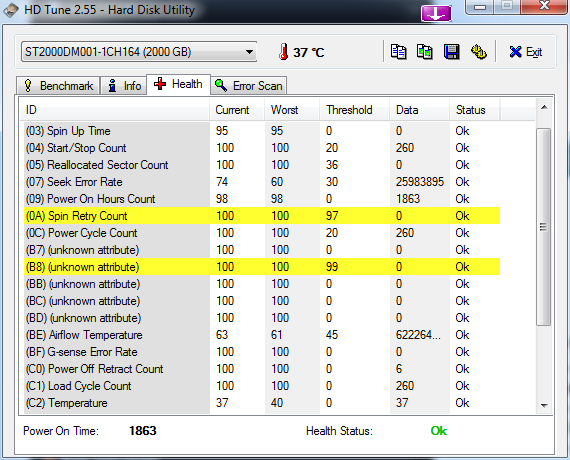
Task: Switch to the Error Scan tab
Action: pos(249,86)
